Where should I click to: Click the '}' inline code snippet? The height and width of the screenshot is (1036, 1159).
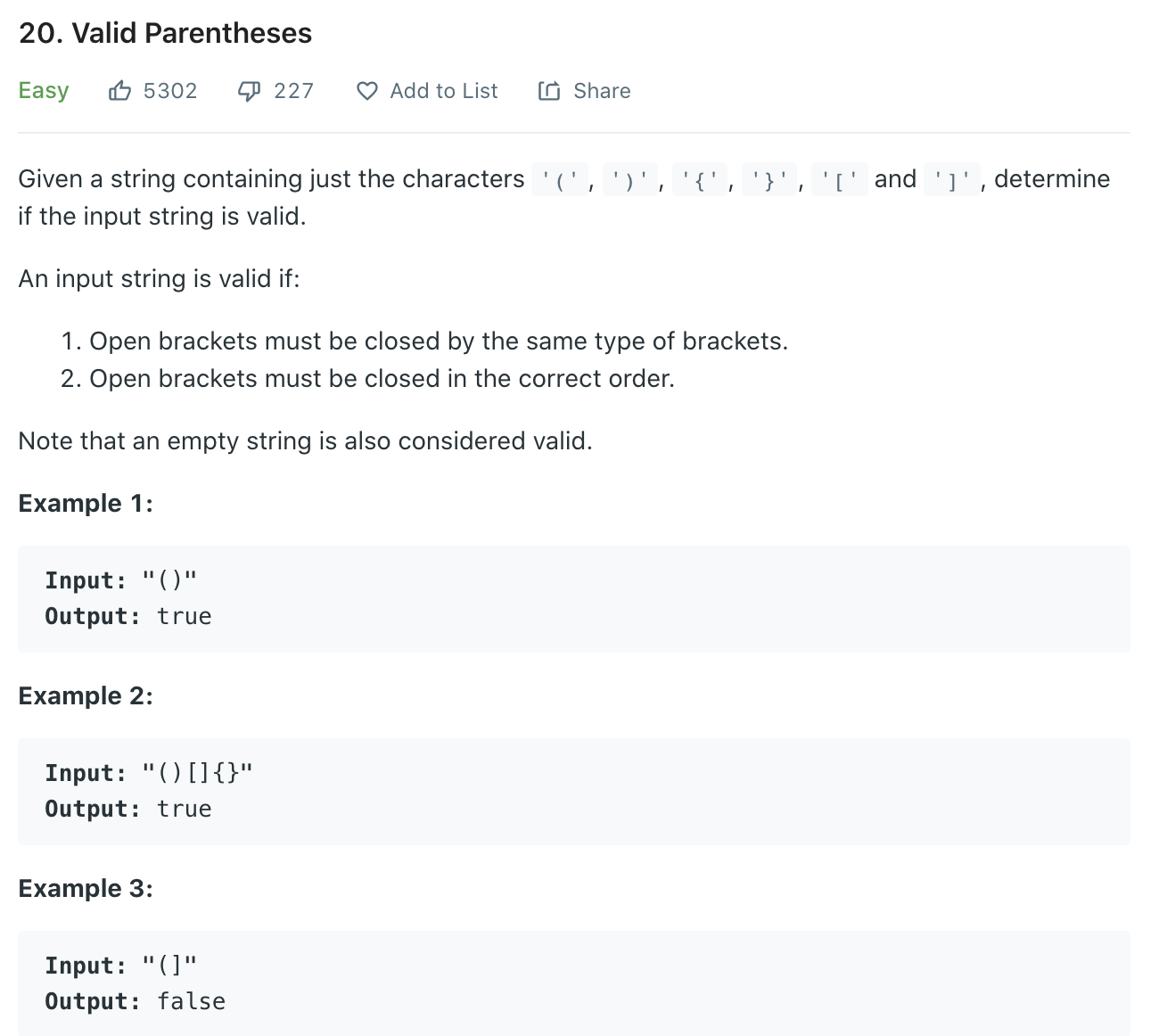(769, 180)
